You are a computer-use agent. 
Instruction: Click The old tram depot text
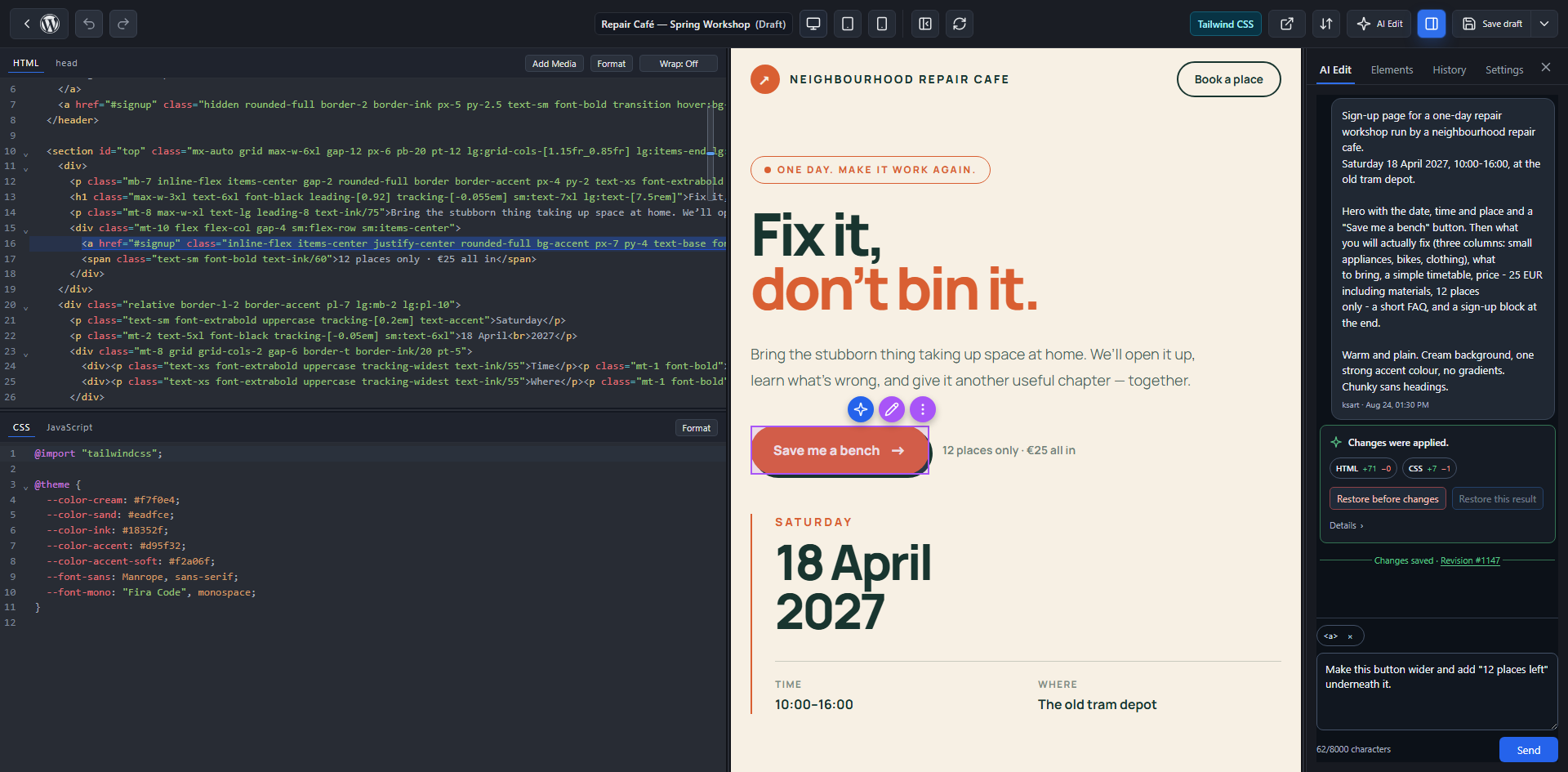coord(1097,705)
